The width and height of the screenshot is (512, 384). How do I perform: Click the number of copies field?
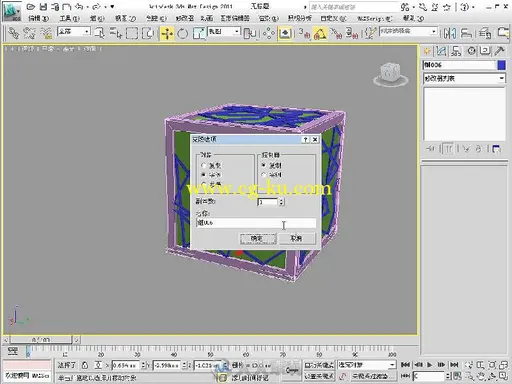pos(268,202)
